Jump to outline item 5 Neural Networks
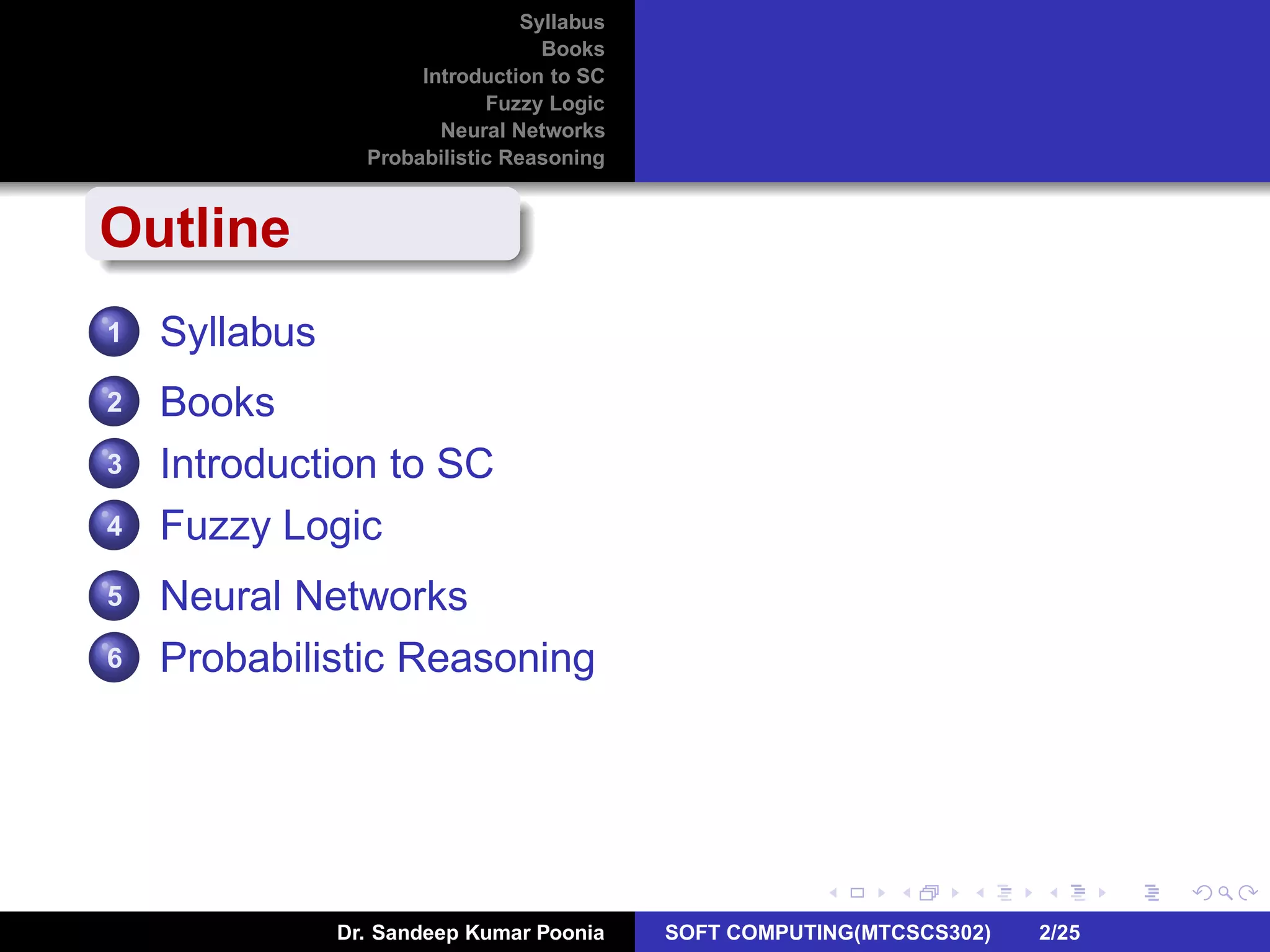 (x=314, y=596)
